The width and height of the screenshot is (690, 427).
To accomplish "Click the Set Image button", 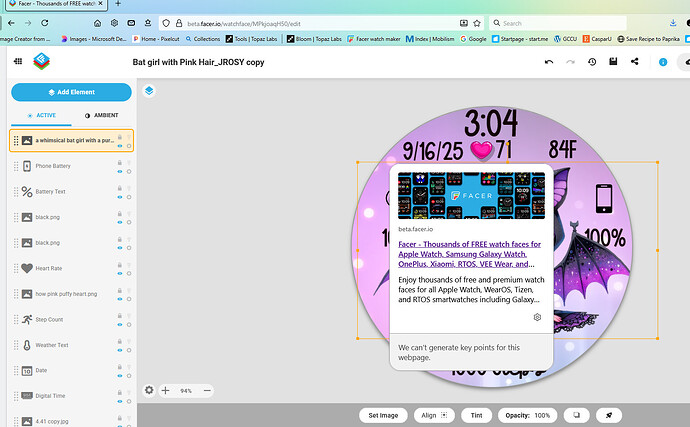I will [x=384, y=414].
